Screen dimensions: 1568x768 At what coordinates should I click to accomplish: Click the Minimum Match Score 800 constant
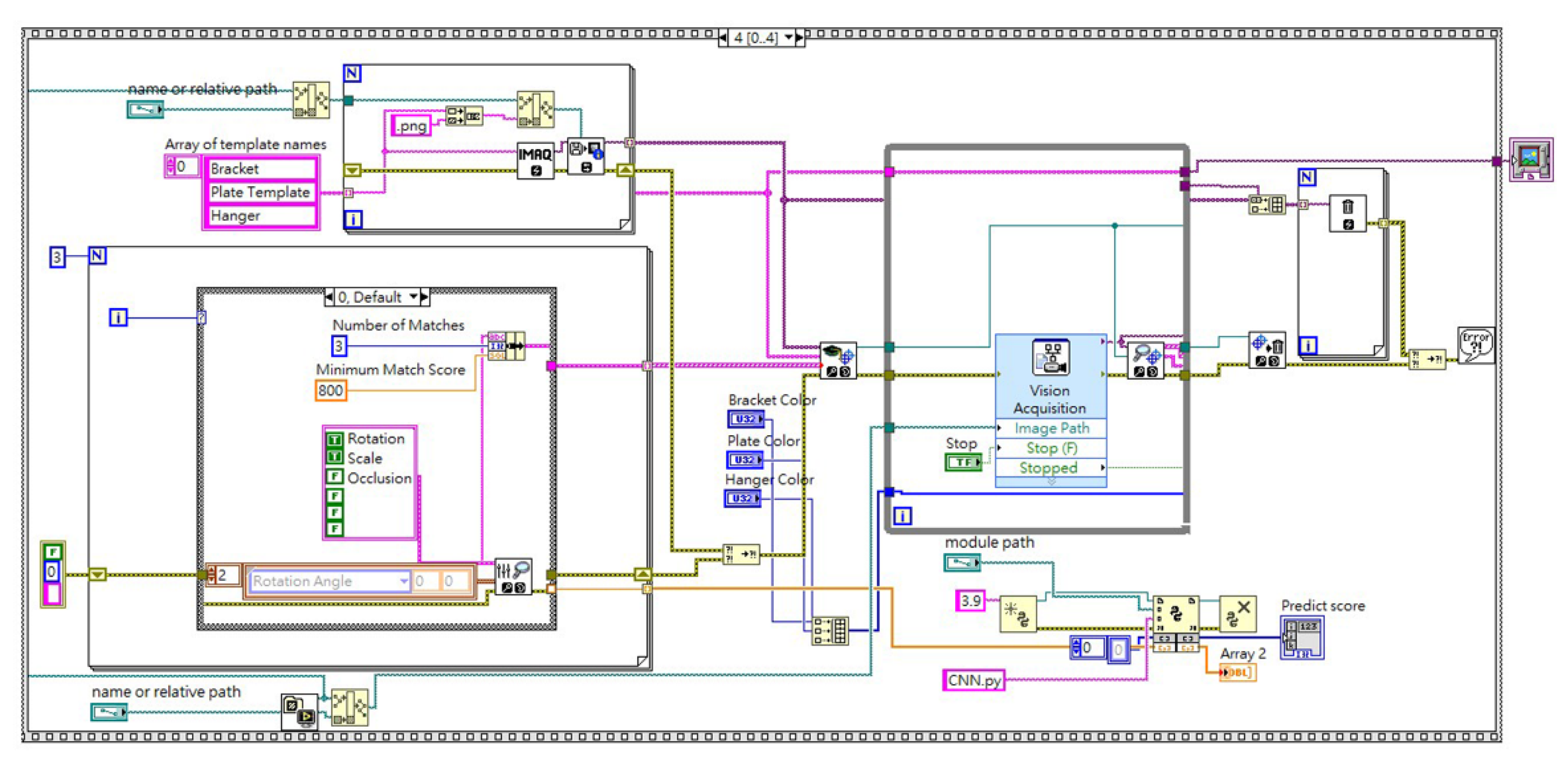click(331, 390)
